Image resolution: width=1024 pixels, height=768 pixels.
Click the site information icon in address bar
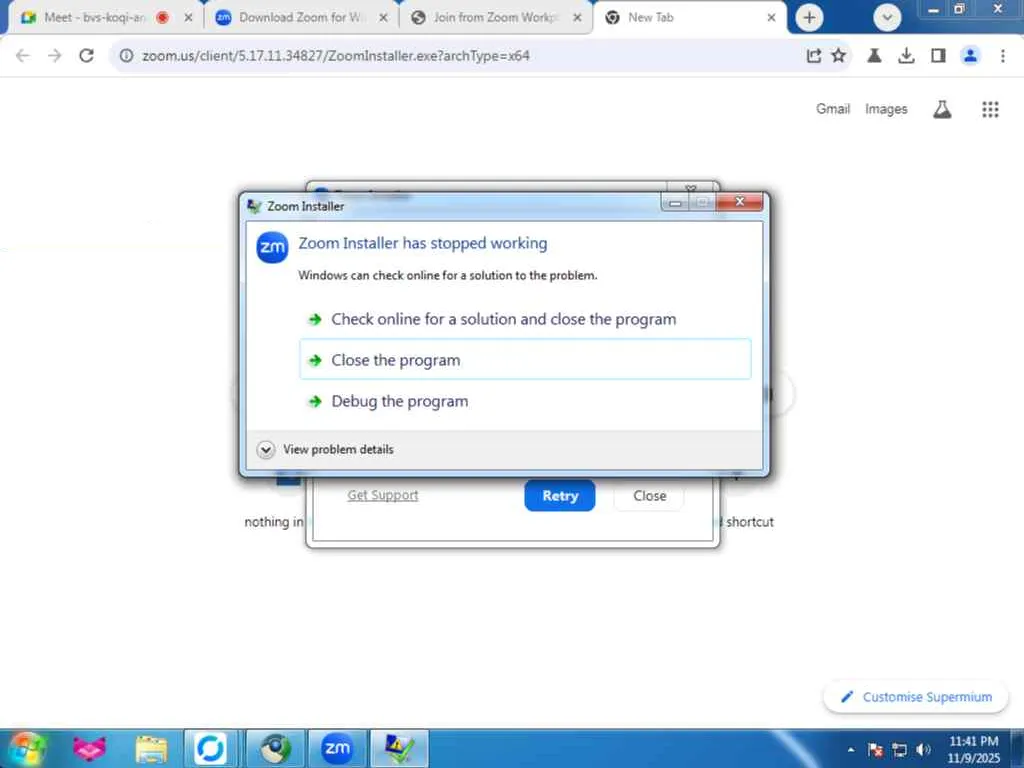(126, 56)
